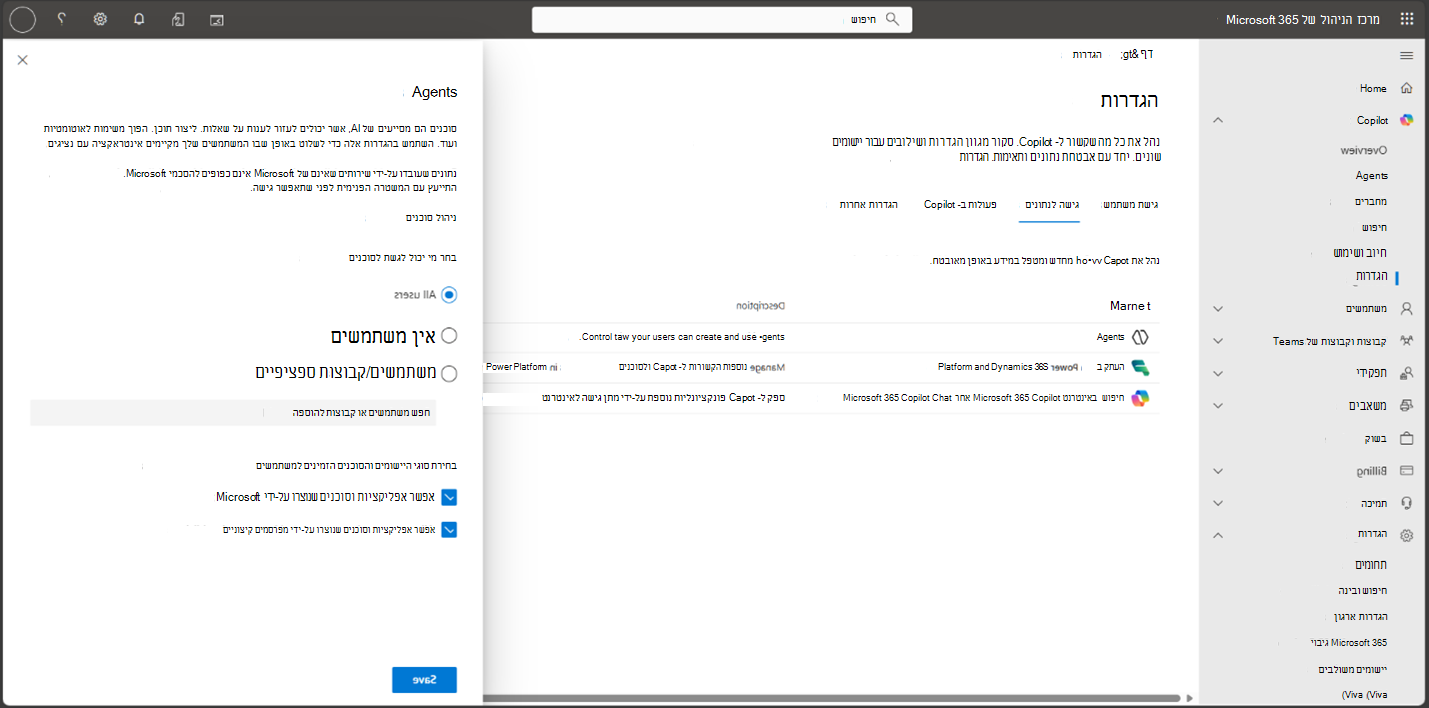This screenshot has height=708, width=1429.
Task: Open the app launcher waffle icon
Action: tap(1407, 19)
